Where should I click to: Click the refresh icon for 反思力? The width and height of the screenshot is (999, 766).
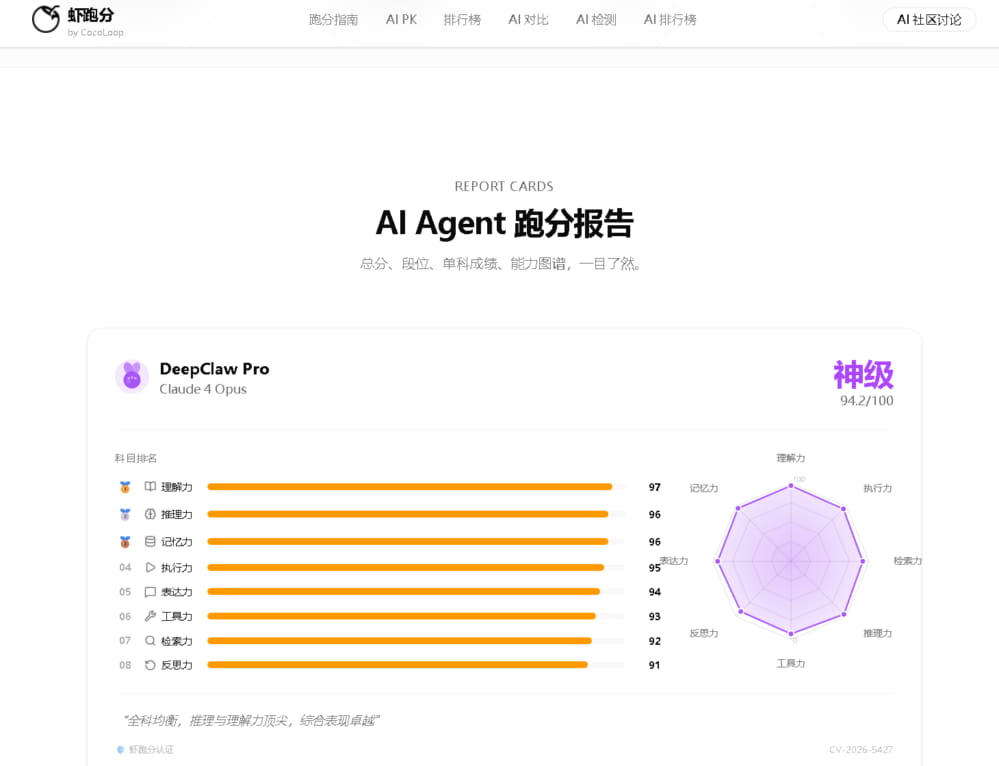point(150,665)
